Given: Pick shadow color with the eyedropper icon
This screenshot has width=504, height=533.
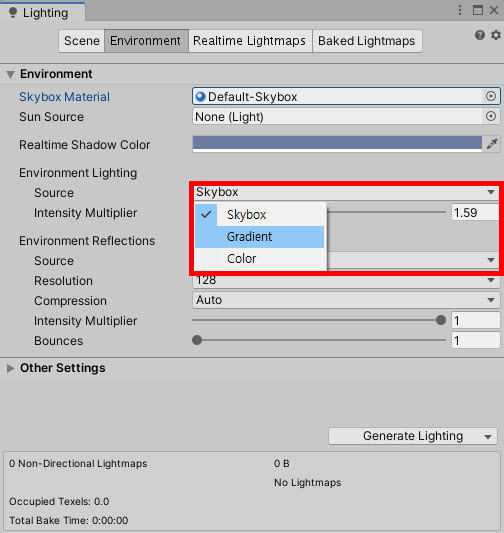Looking at the screenshot, I should (492, 144).
